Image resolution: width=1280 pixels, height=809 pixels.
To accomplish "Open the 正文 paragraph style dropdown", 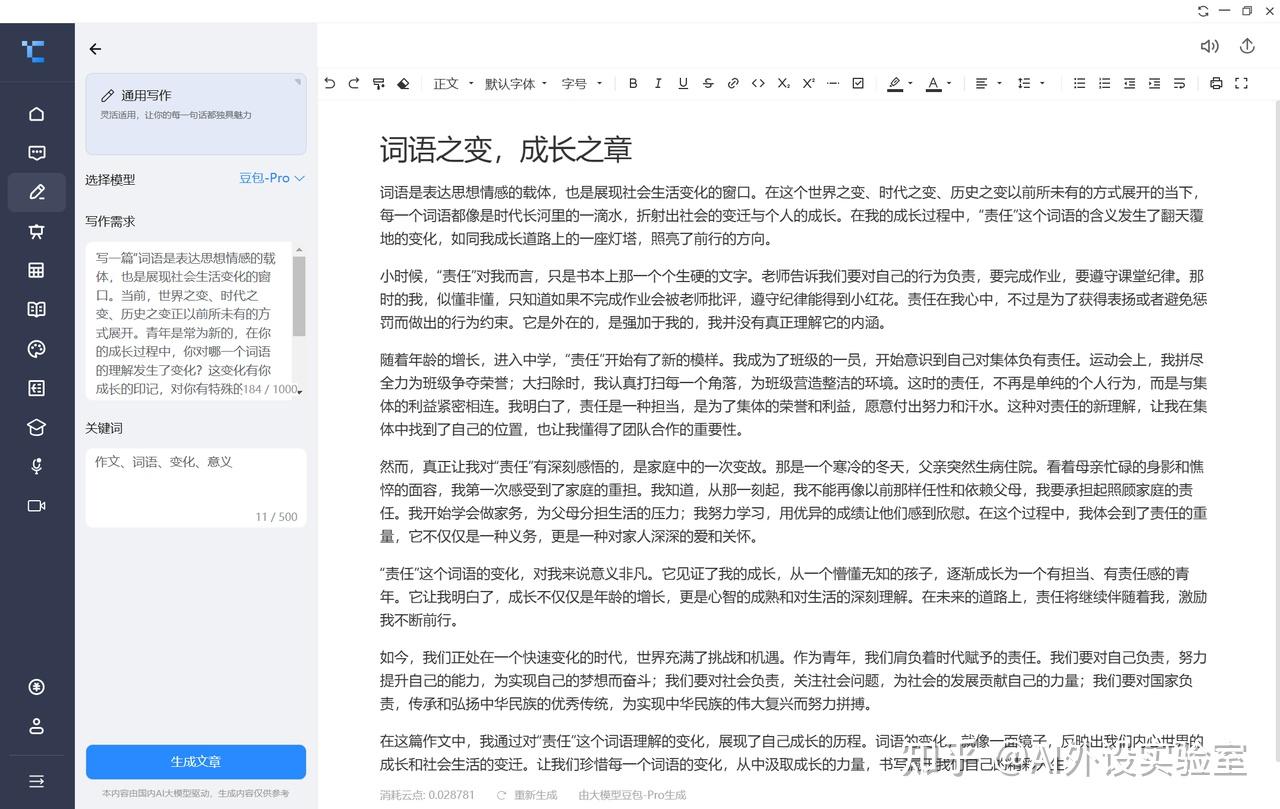I will pyautogui.click(x=452, y=84).
